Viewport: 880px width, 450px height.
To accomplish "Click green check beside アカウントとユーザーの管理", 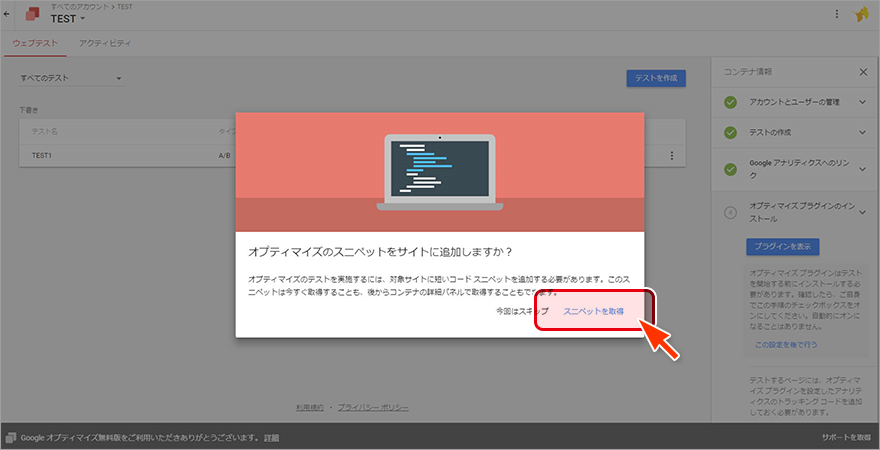I will [730, 102].
